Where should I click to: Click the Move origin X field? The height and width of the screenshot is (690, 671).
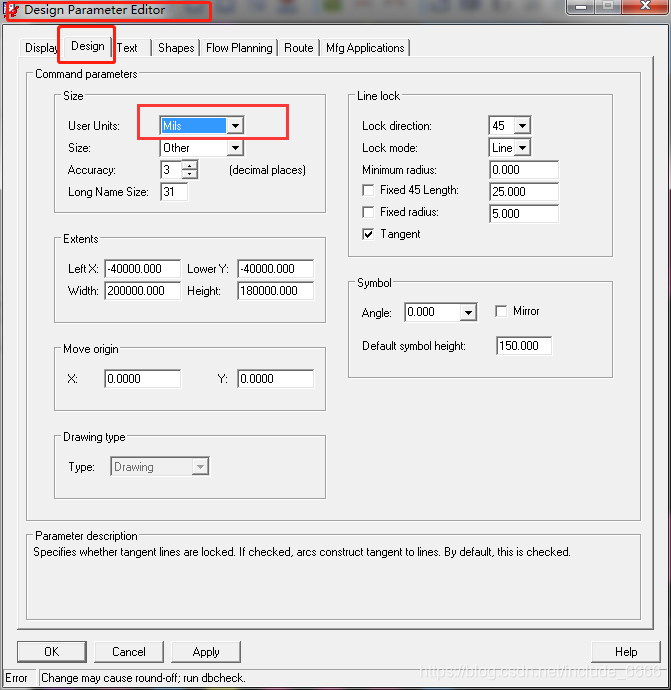[x=143, y=378]
